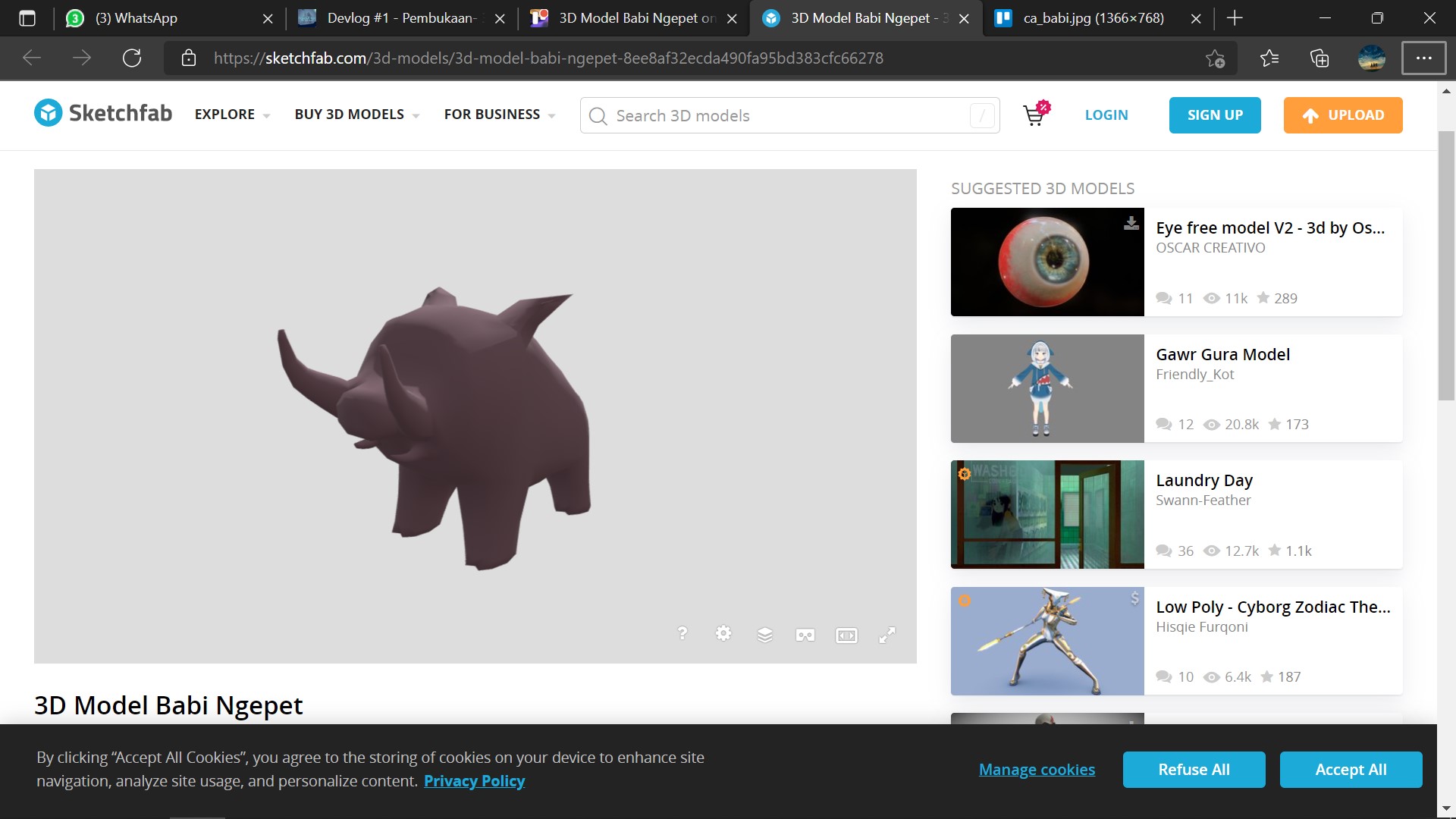Image resolution: width=1456 pixels, height=819 pixels.
Task: Click Accept All cookies button
Action: tap(1351, 770)
